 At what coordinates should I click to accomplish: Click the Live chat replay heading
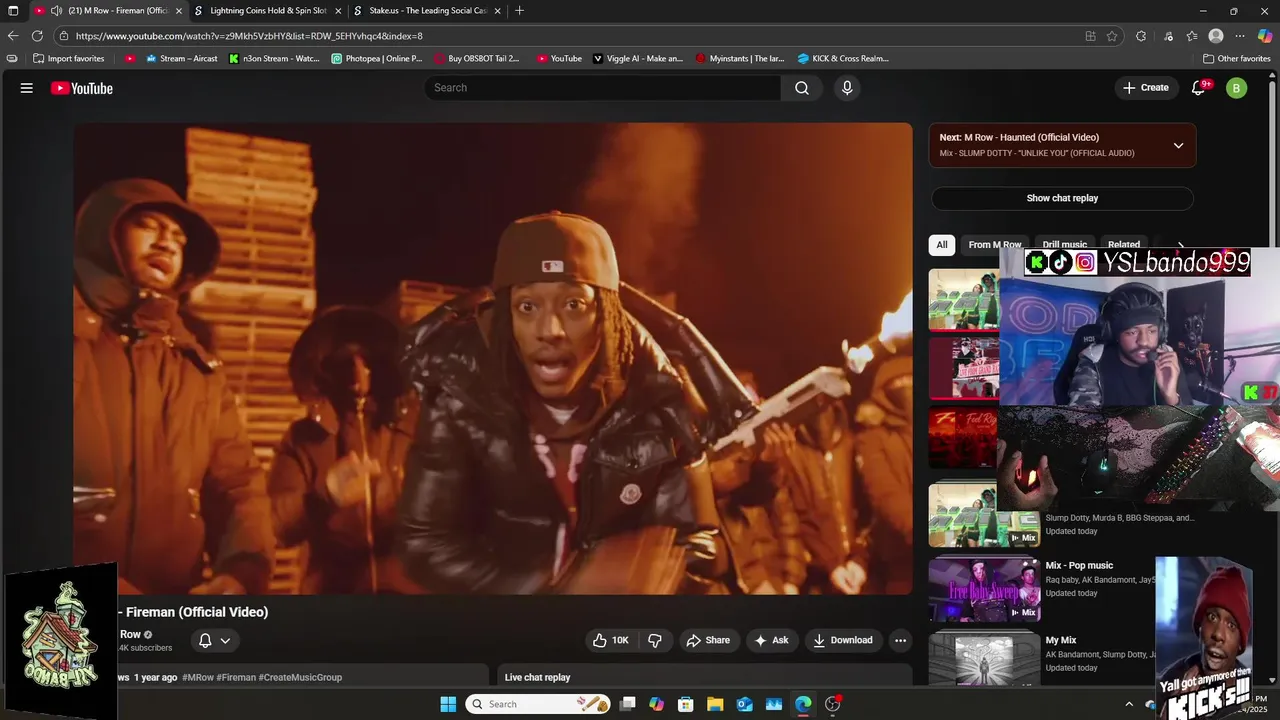[x=537, y=677]
